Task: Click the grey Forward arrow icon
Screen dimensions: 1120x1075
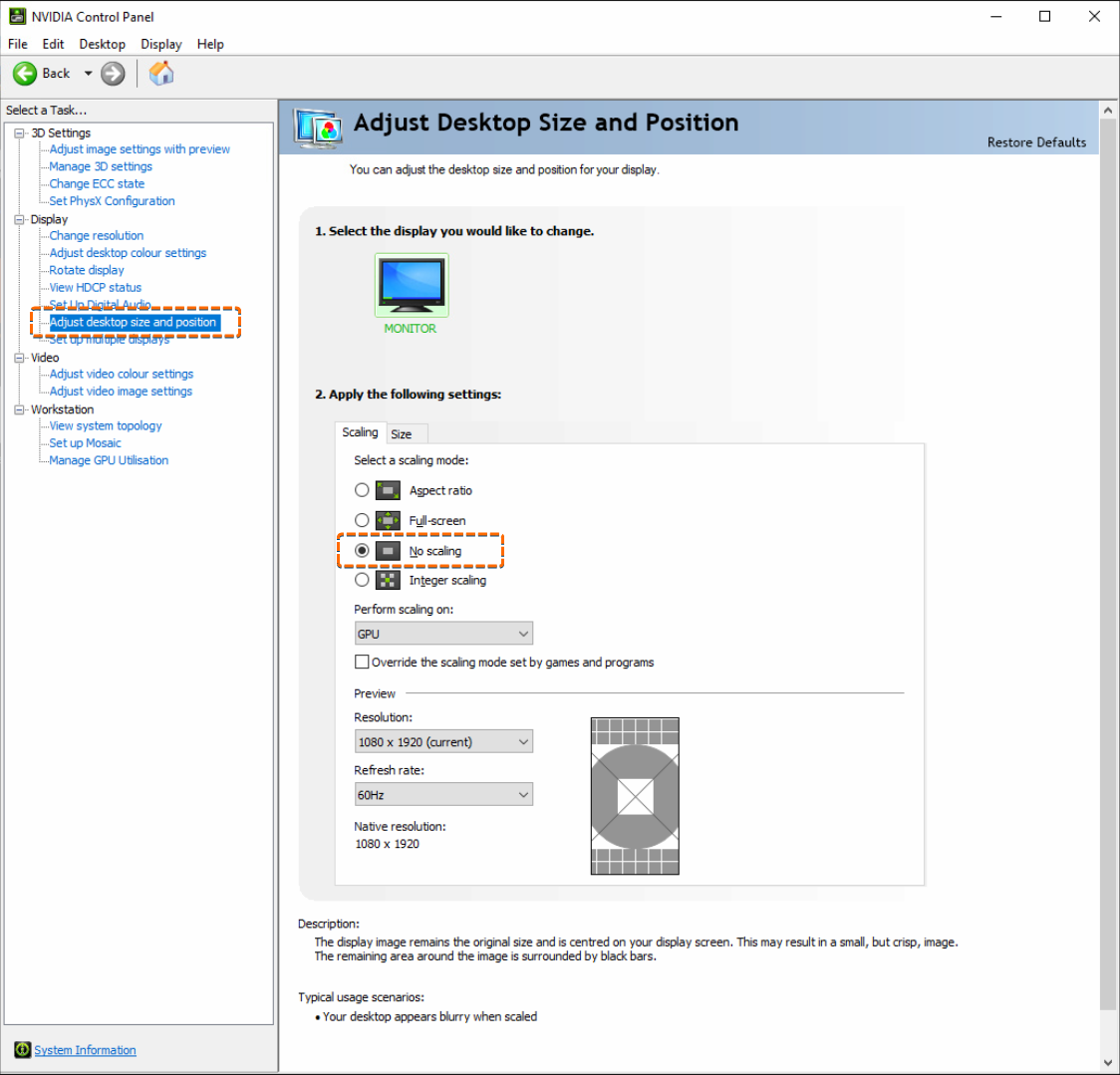Action: (113, 74)
